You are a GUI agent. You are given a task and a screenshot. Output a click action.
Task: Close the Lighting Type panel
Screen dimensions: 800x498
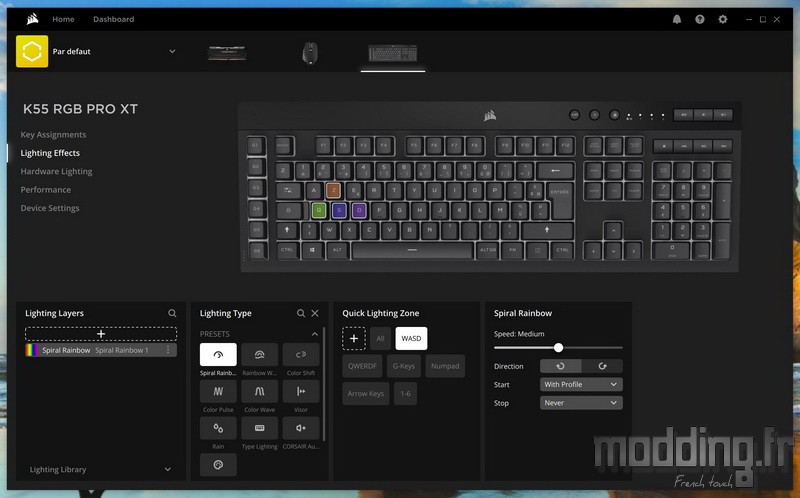coord(315,313)
